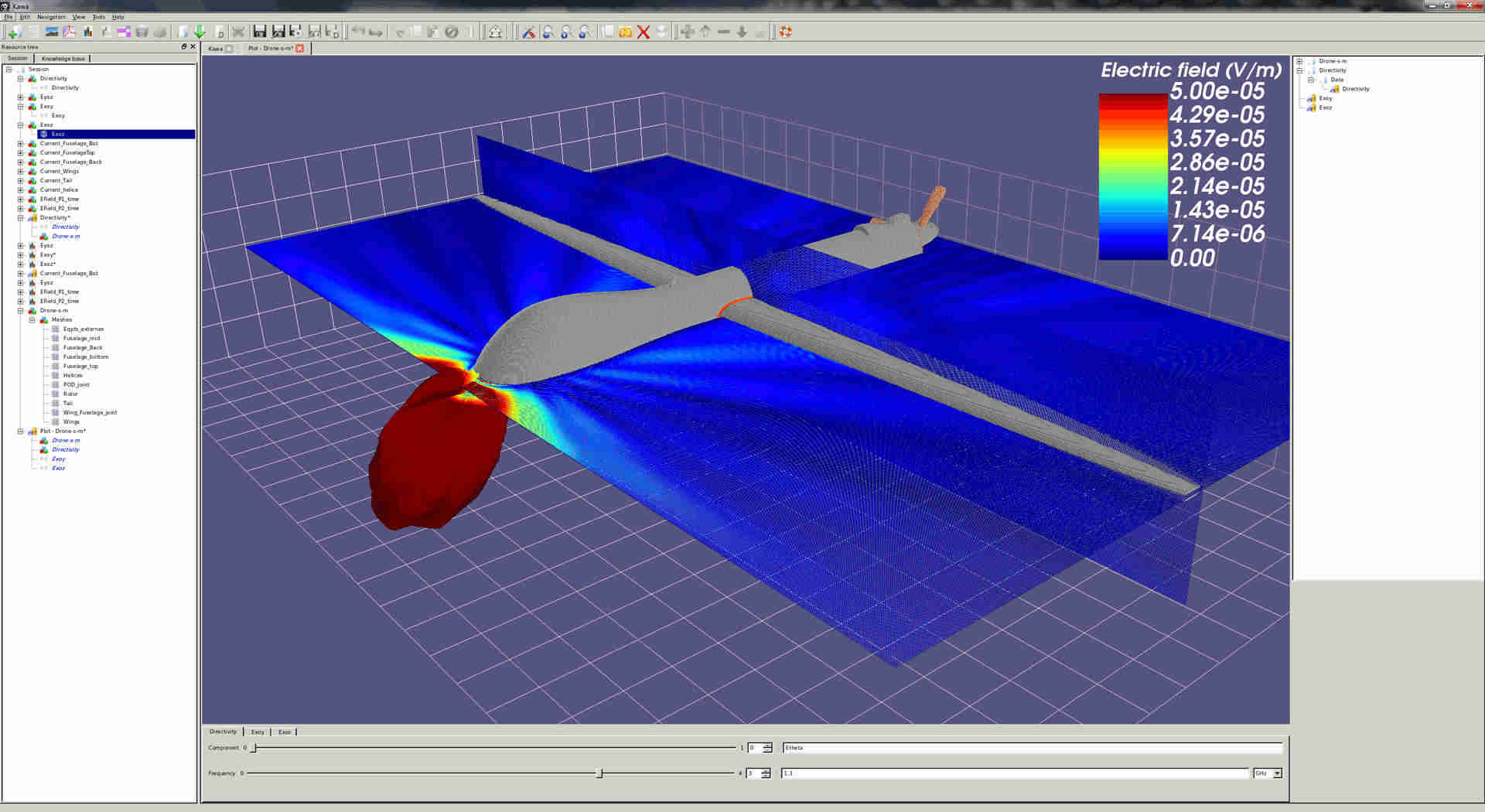Click the Component value stepper arrows
Screen dimensions: 1485x812
click(767, 748)
